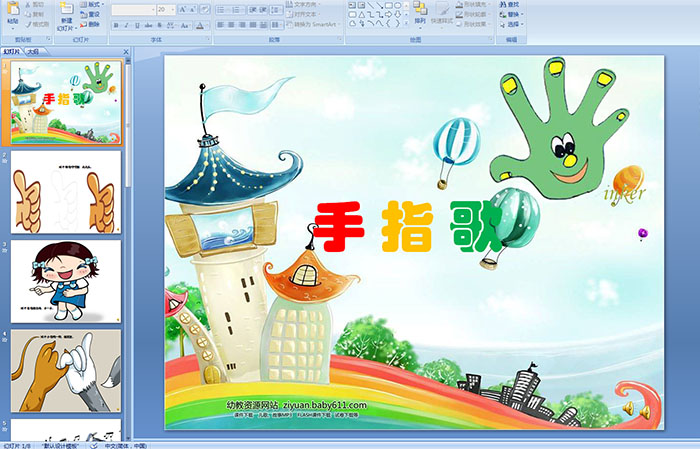Click Convert to SmartArt button

point(313,24)
